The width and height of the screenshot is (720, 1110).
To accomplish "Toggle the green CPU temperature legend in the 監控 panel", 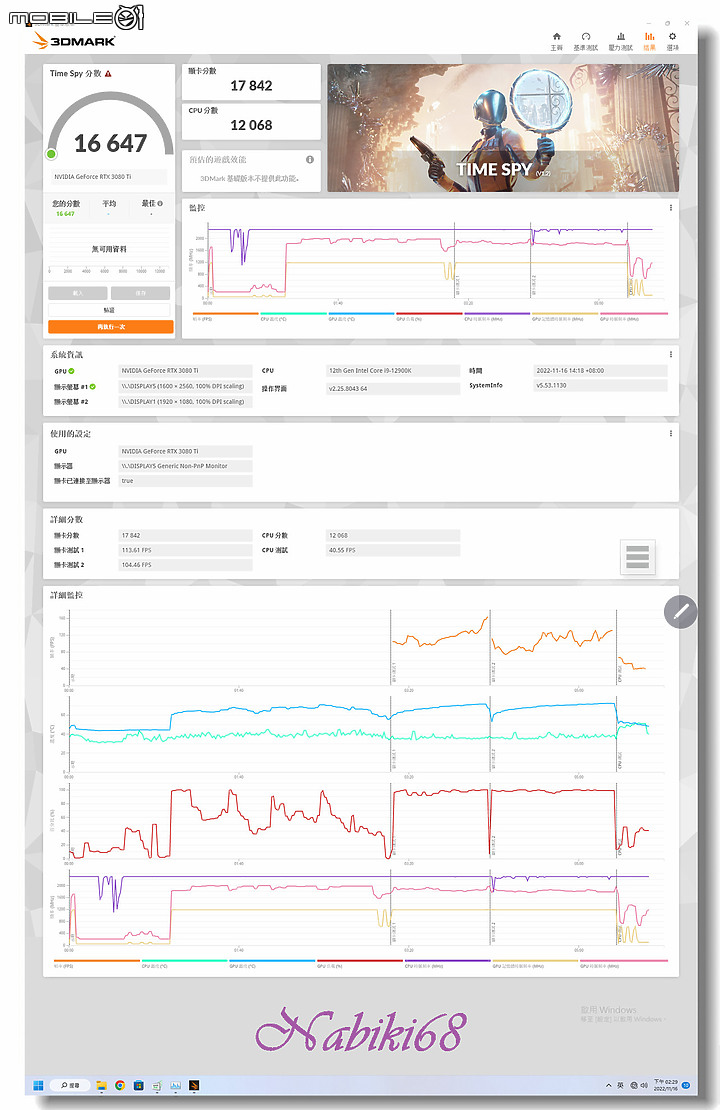I will click(x=293, y=316).
